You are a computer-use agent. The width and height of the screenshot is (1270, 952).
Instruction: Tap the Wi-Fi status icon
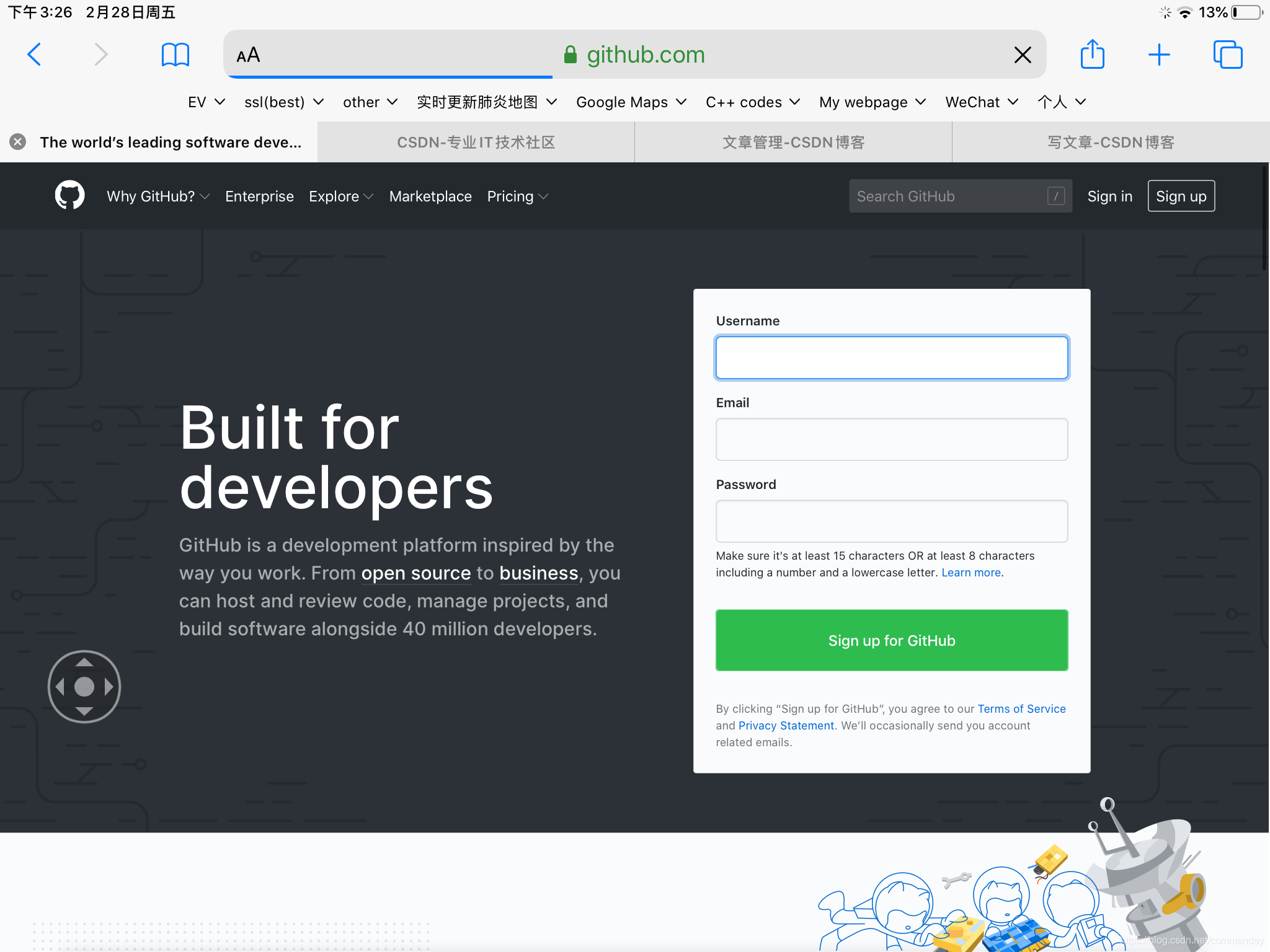tap(1184, 12)
